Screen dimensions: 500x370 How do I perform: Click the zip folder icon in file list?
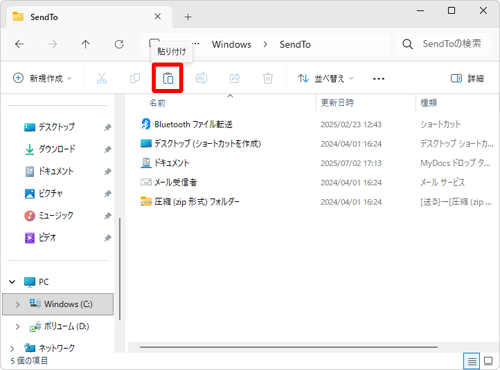tap(146, 201)
